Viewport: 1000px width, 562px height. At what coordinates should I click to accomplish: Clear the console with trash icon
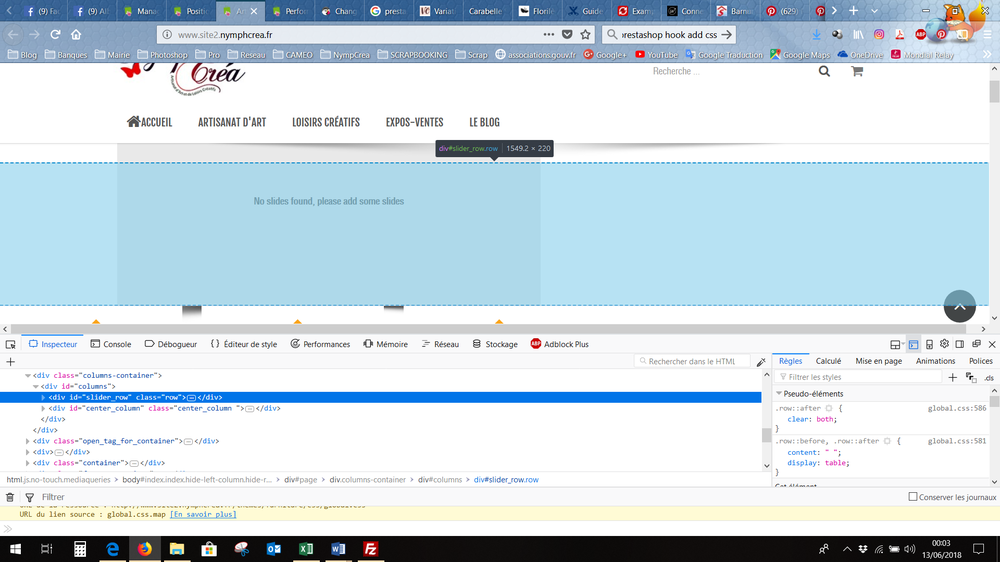pyautogui.click(x=10, y=497)
